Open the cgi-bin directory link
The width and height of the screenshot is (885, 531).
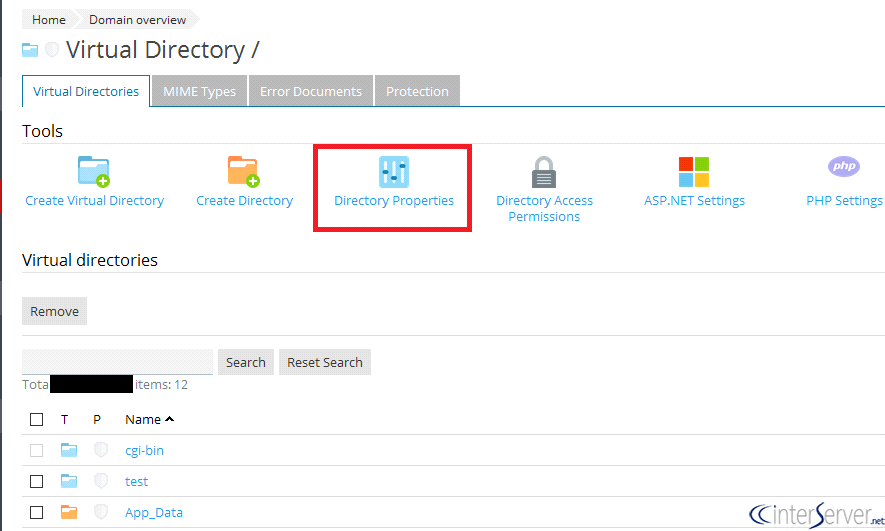click(144, 450)
